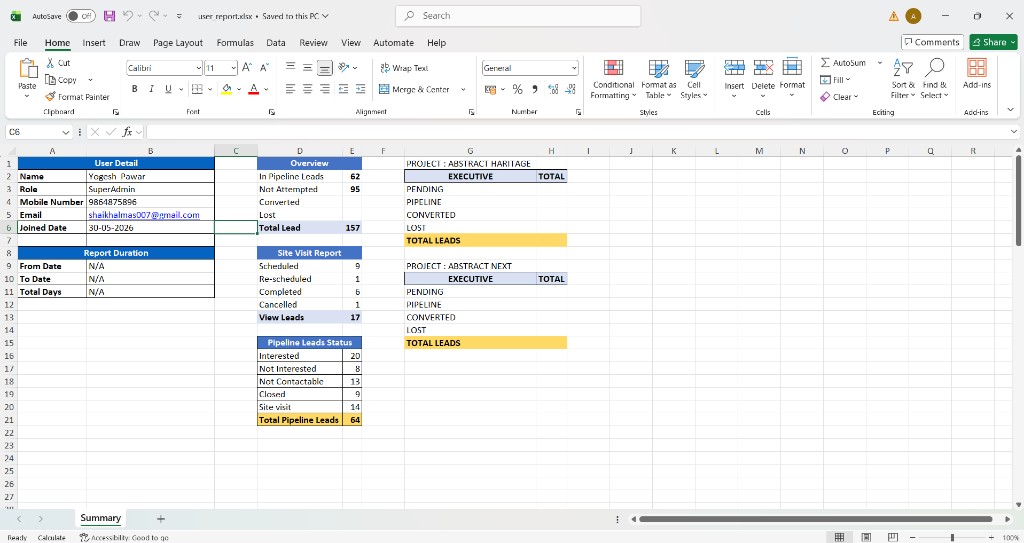Decrease decimal places
This screenshot has width=1024, height=543.
571,89
